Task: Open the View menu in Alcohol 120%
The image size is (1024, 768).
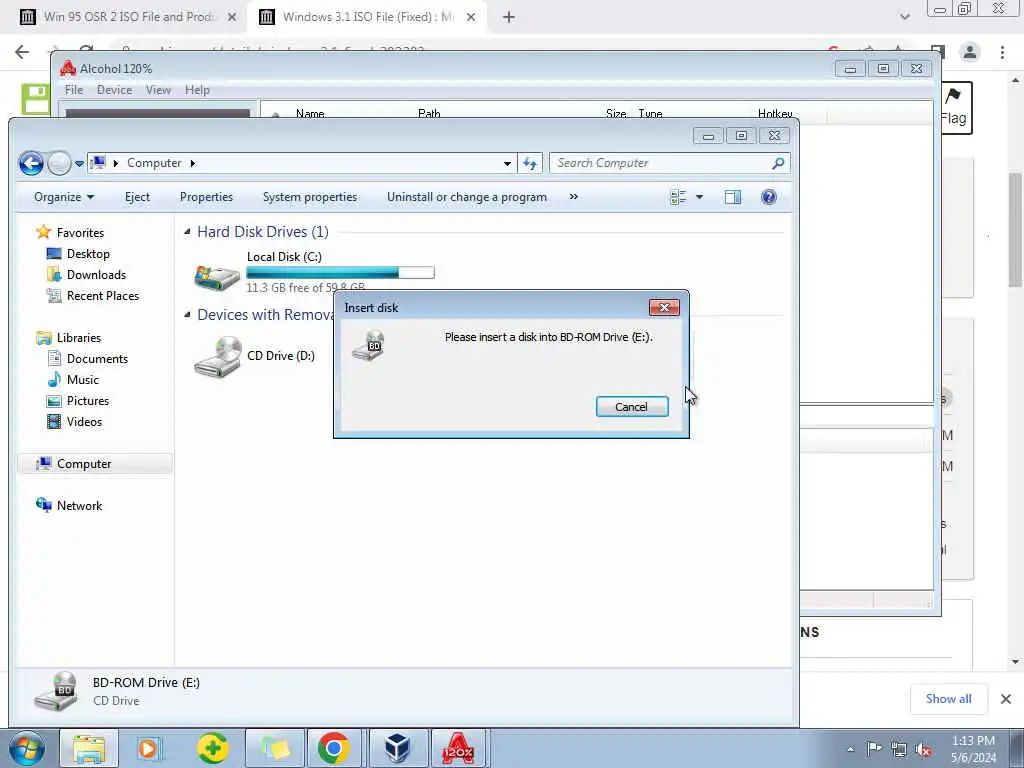Action: (158, 89)
